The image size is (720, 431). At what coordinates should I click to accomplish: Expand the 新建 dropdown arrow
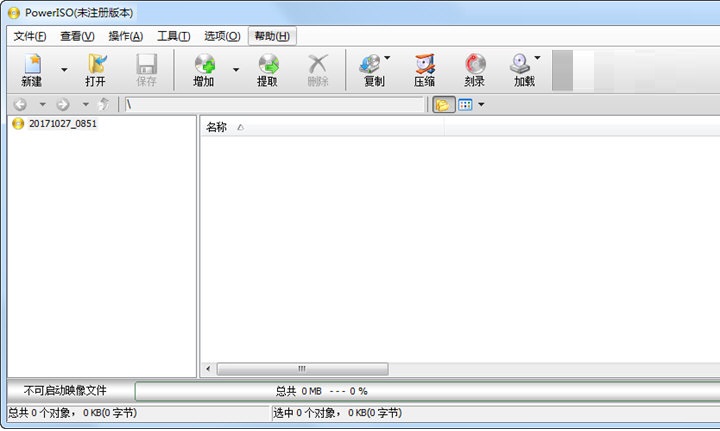(x=64, y=70)
